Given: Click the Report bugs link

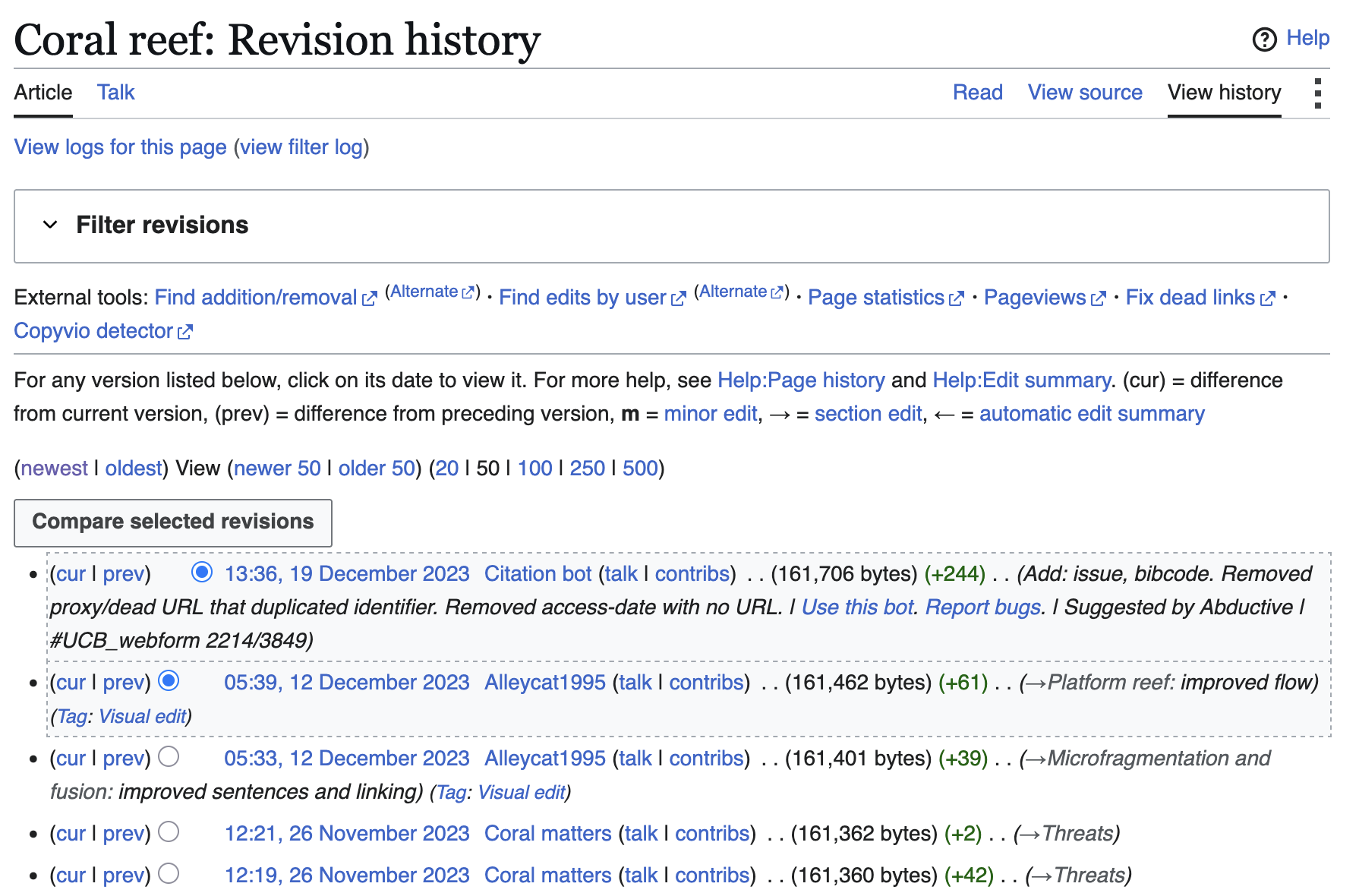Looking at the screenshot, I should 983,607.
